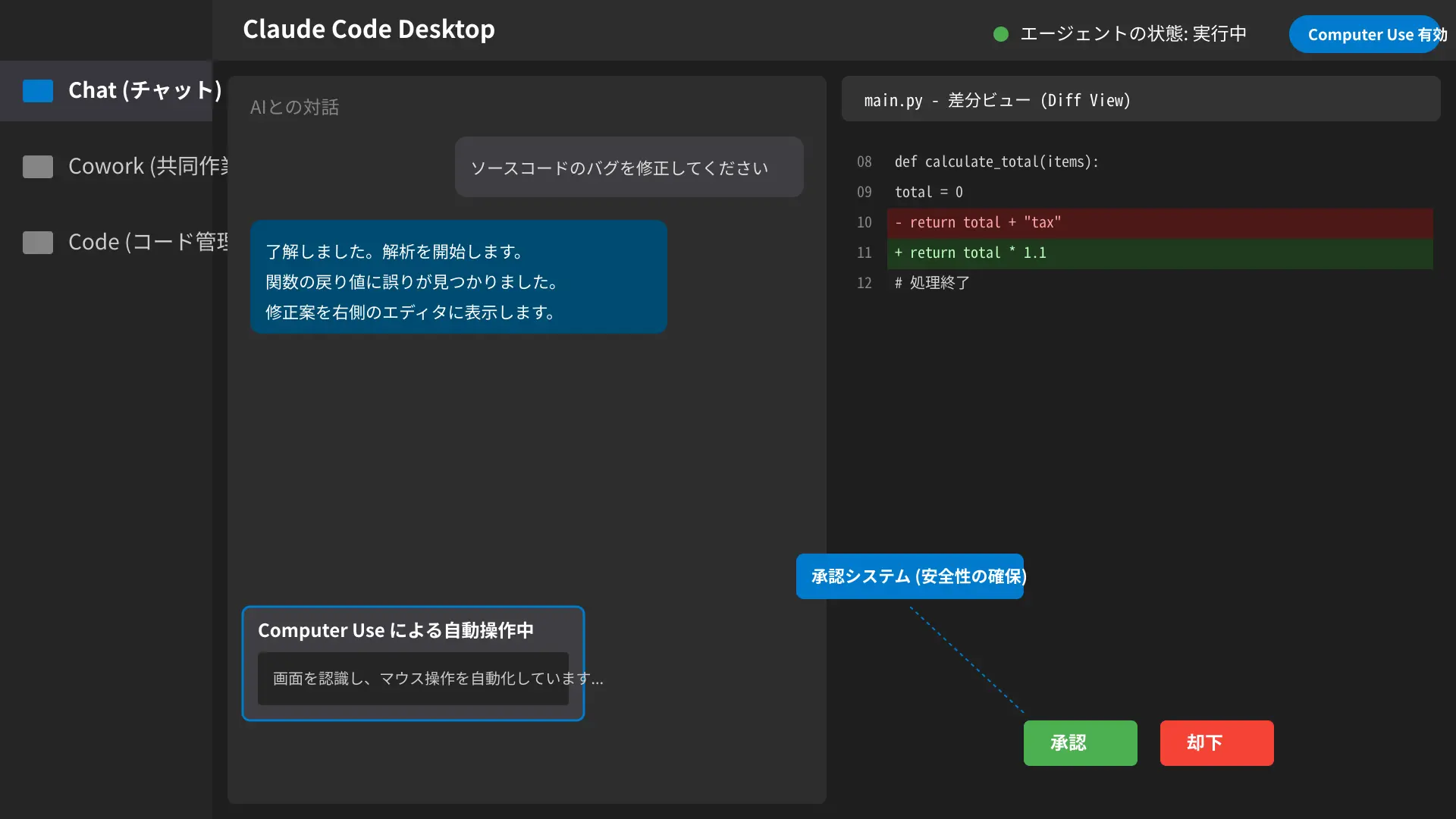Screen dimensions: 1456x819
Task: Click the green agent status dot
Action: coord(1001,34)
